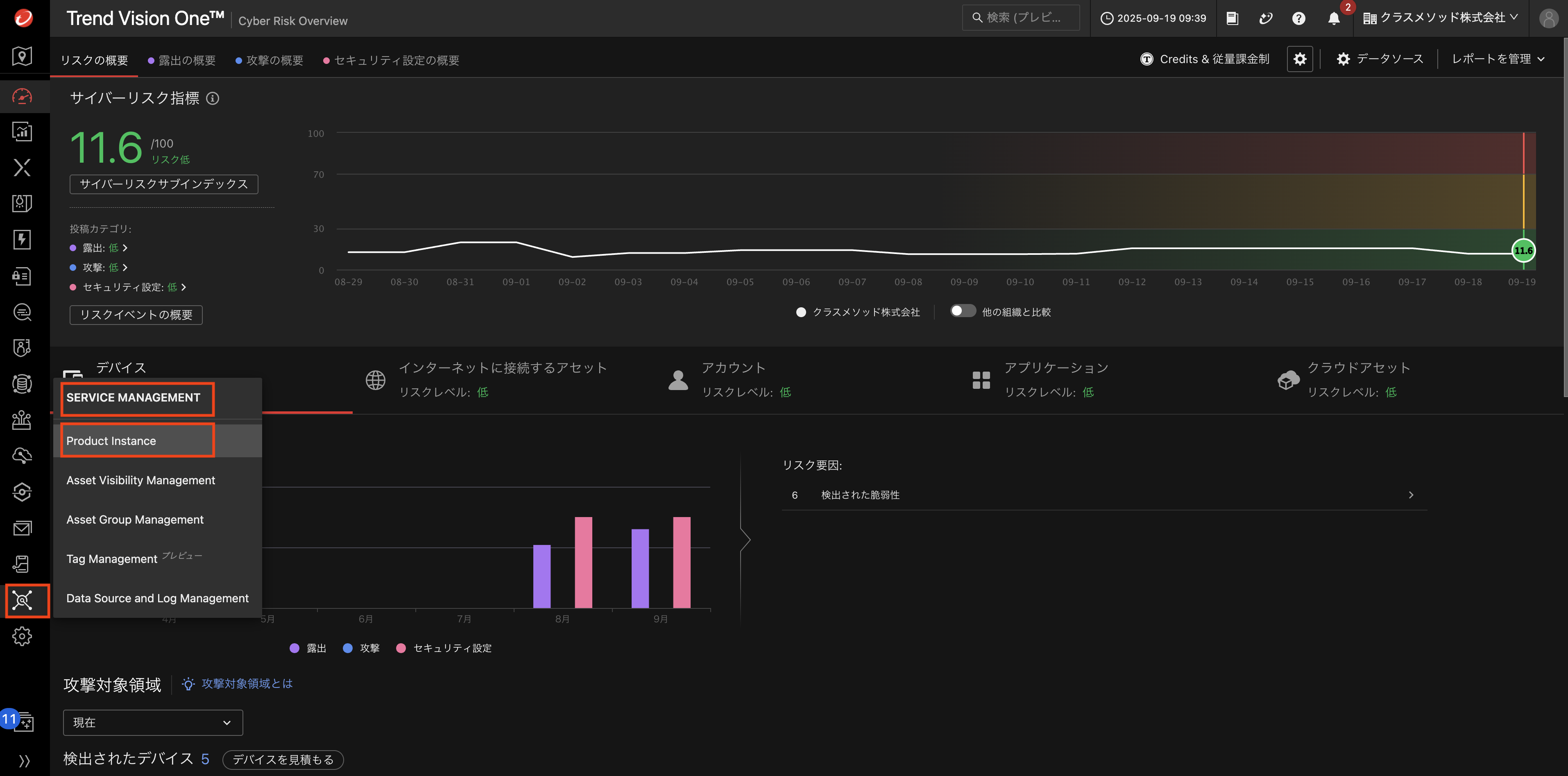Click the デバイスを見積もる button
This screenshot has width=1568, height=776.
[283, 760]
